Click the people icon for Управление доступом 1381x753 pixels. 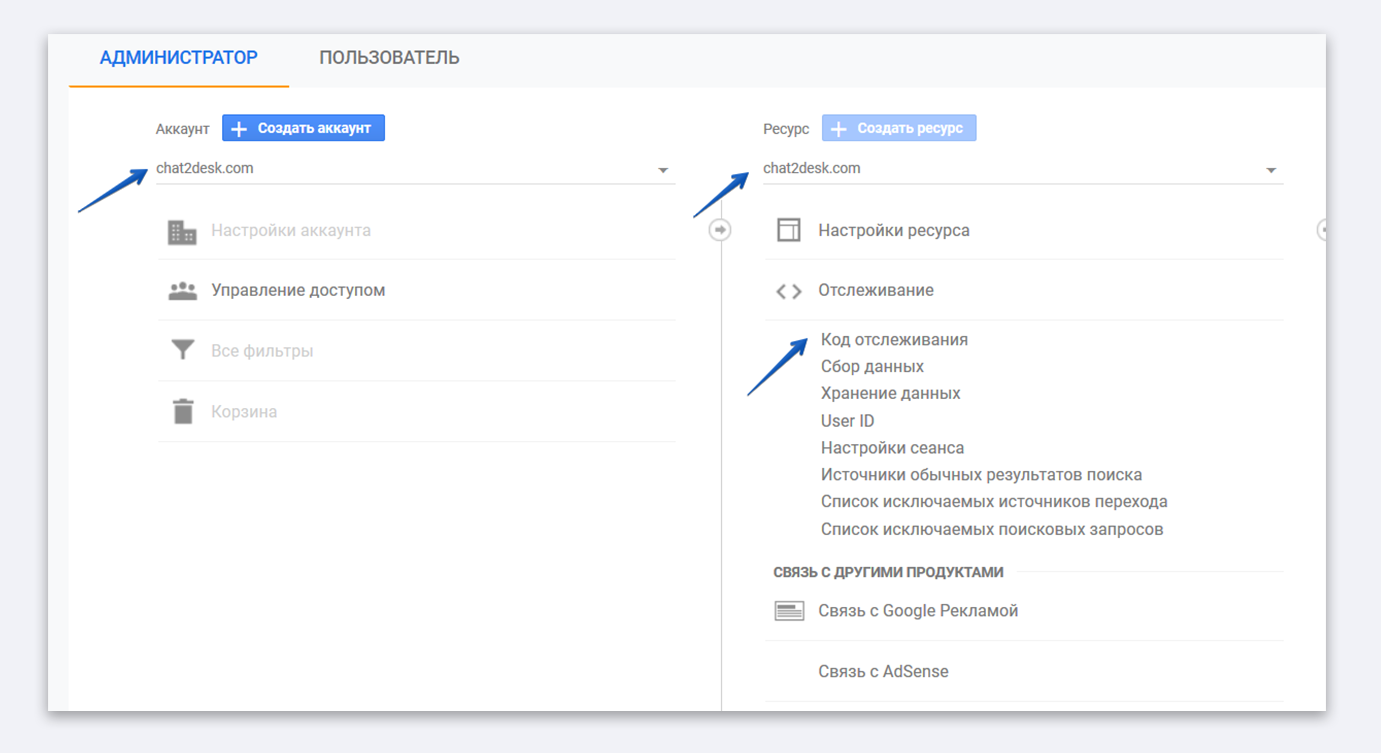coord(182,291)
